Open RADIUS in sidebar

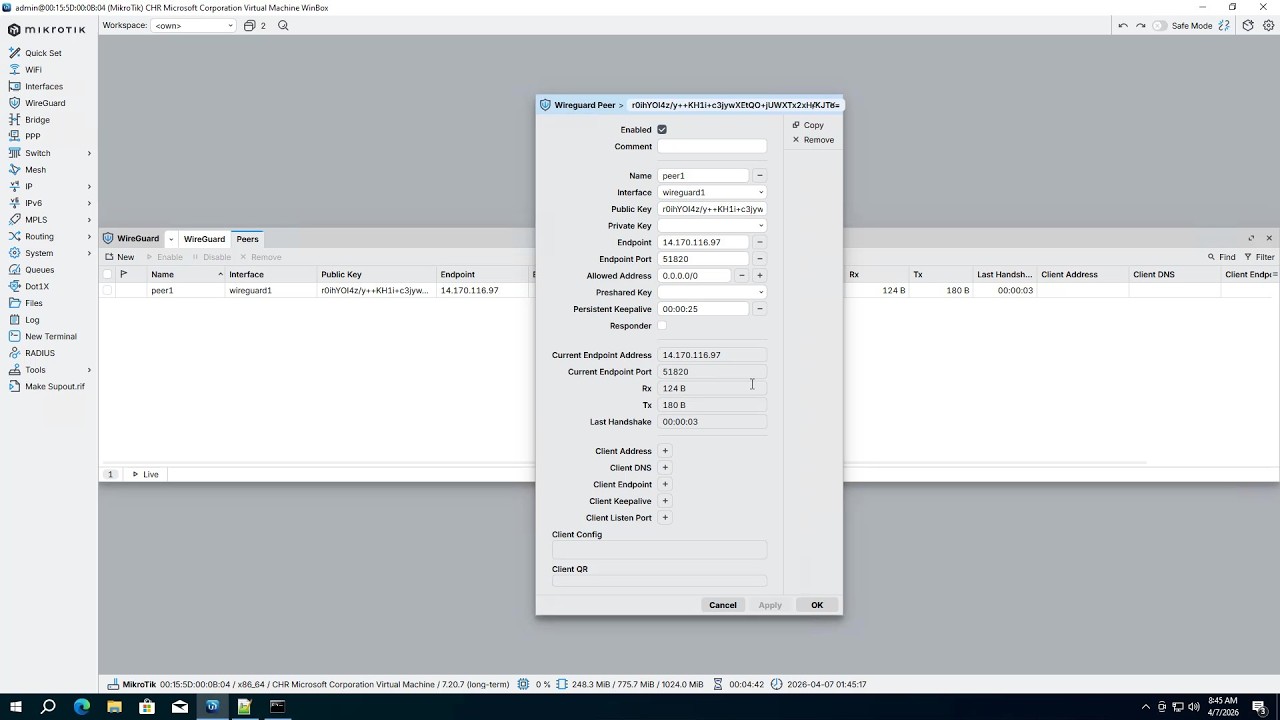tap(40, 353)
